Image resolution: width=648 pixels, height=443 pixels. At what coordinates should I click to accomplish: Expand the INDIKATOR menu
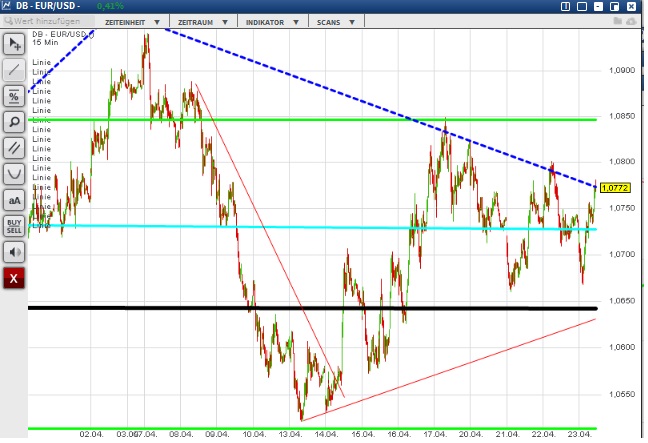point(272,22)
